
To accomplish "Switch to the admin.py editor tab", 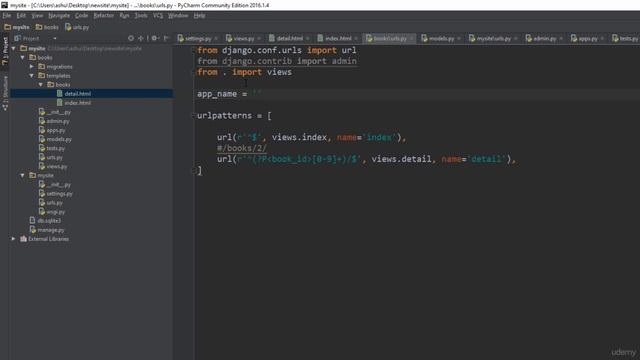I will pos(544,38).
